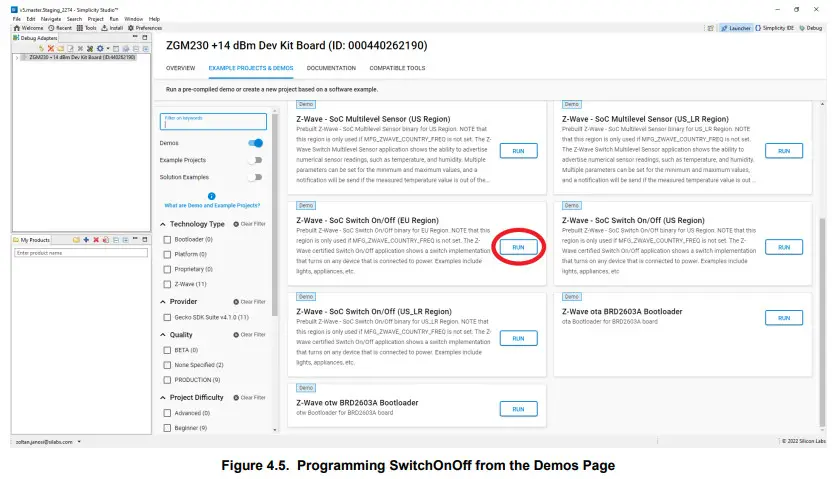This screenshot has height=479, width=832.
Task: Check the Bootloader (0) filter
Action: 167,240
